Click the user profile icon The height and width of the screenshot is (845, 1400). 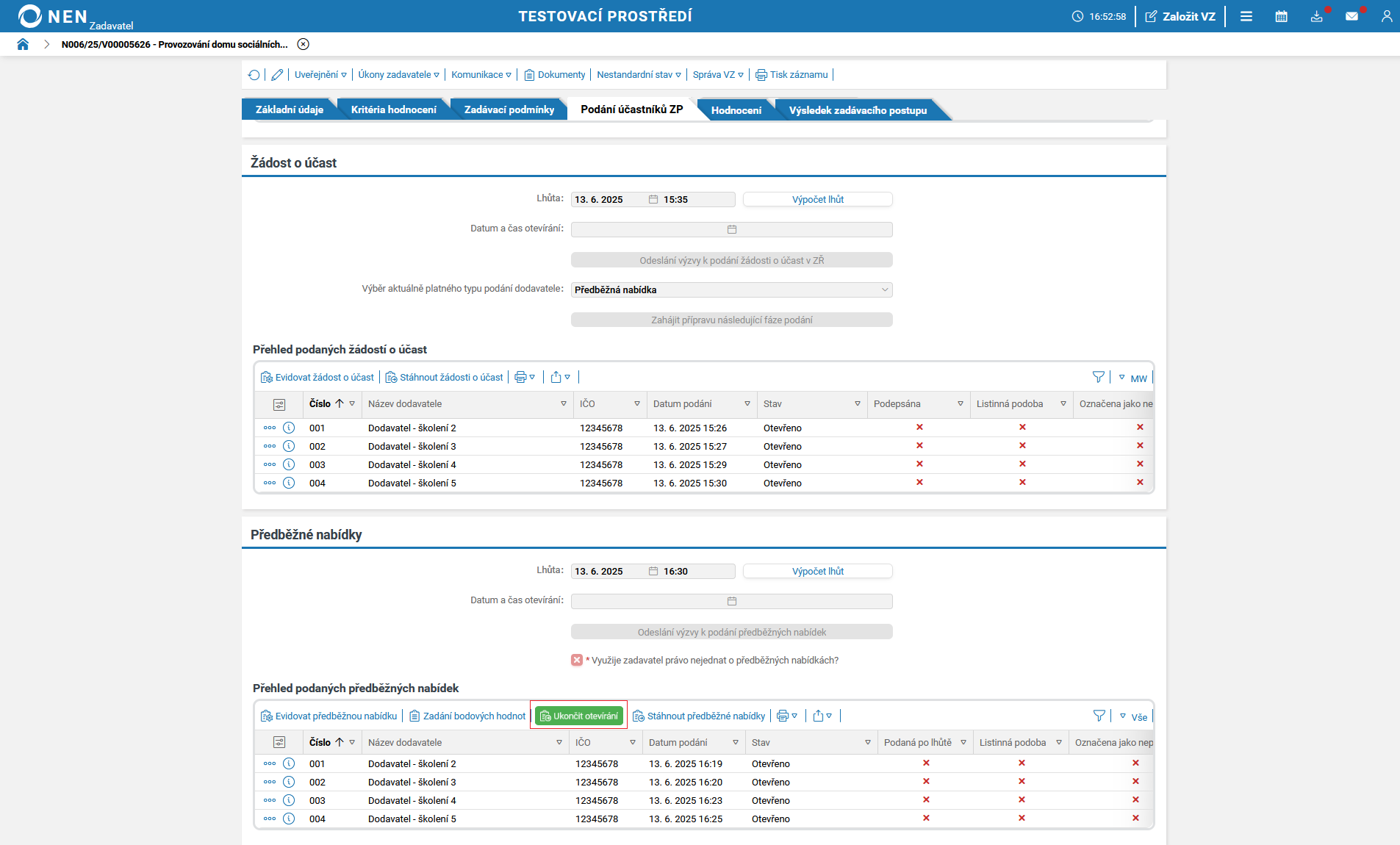point(1386,16)
